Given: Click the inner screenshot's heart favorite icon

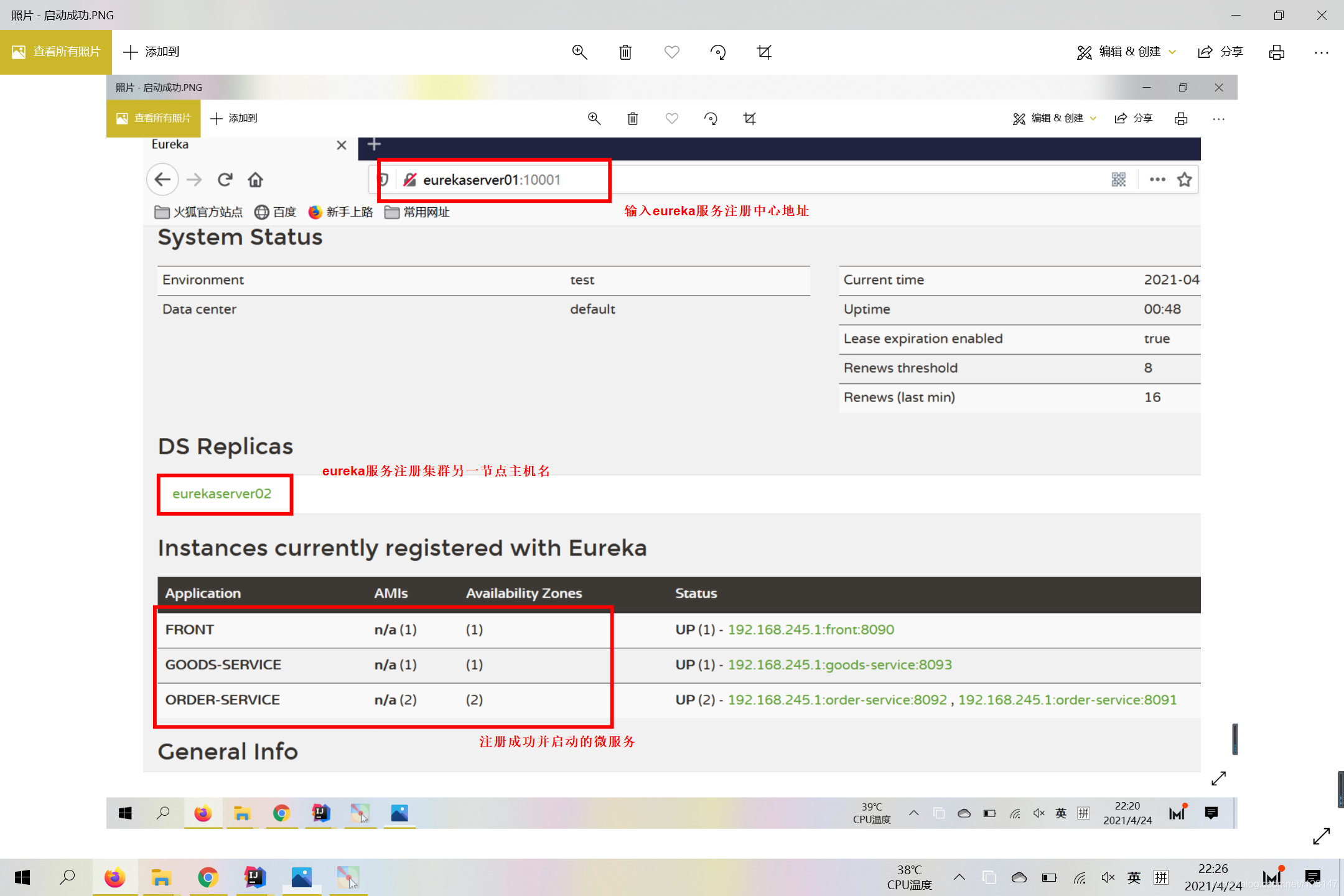Looking at the screenshot, I should point(671,118).
